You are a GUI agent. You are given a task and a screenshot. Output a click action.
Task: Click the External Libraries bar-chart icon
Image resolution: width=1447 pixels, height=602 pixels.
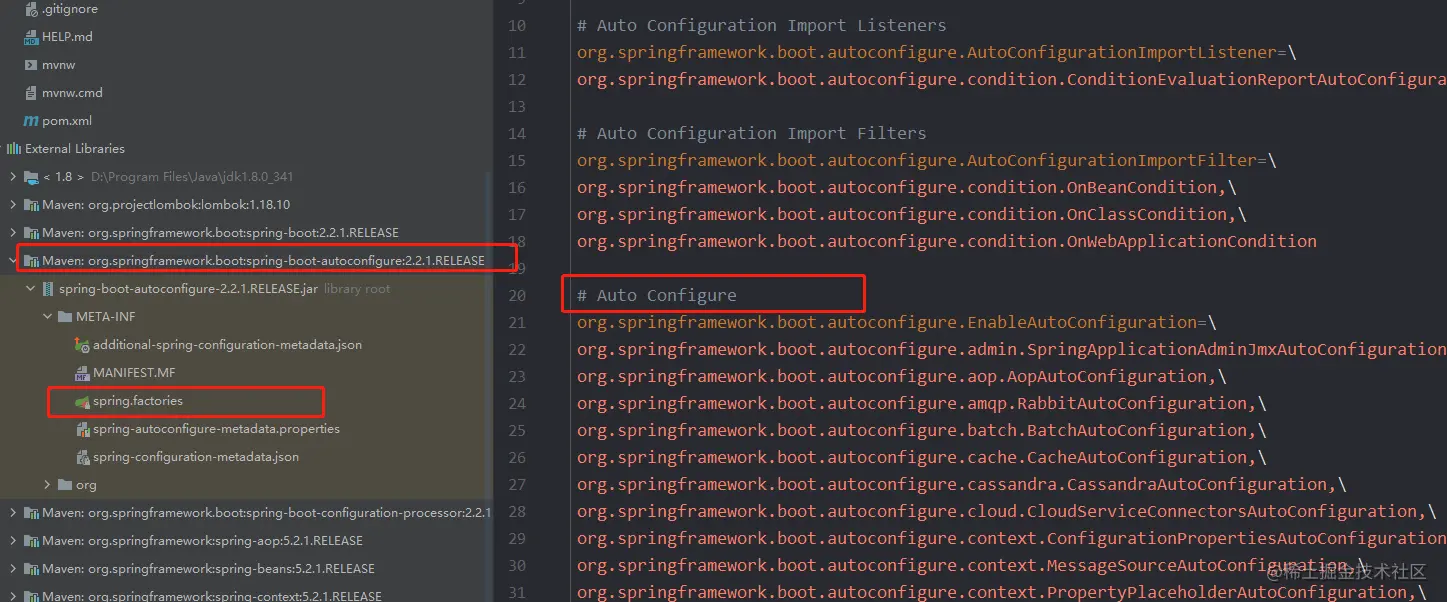[x=13, y=149]
